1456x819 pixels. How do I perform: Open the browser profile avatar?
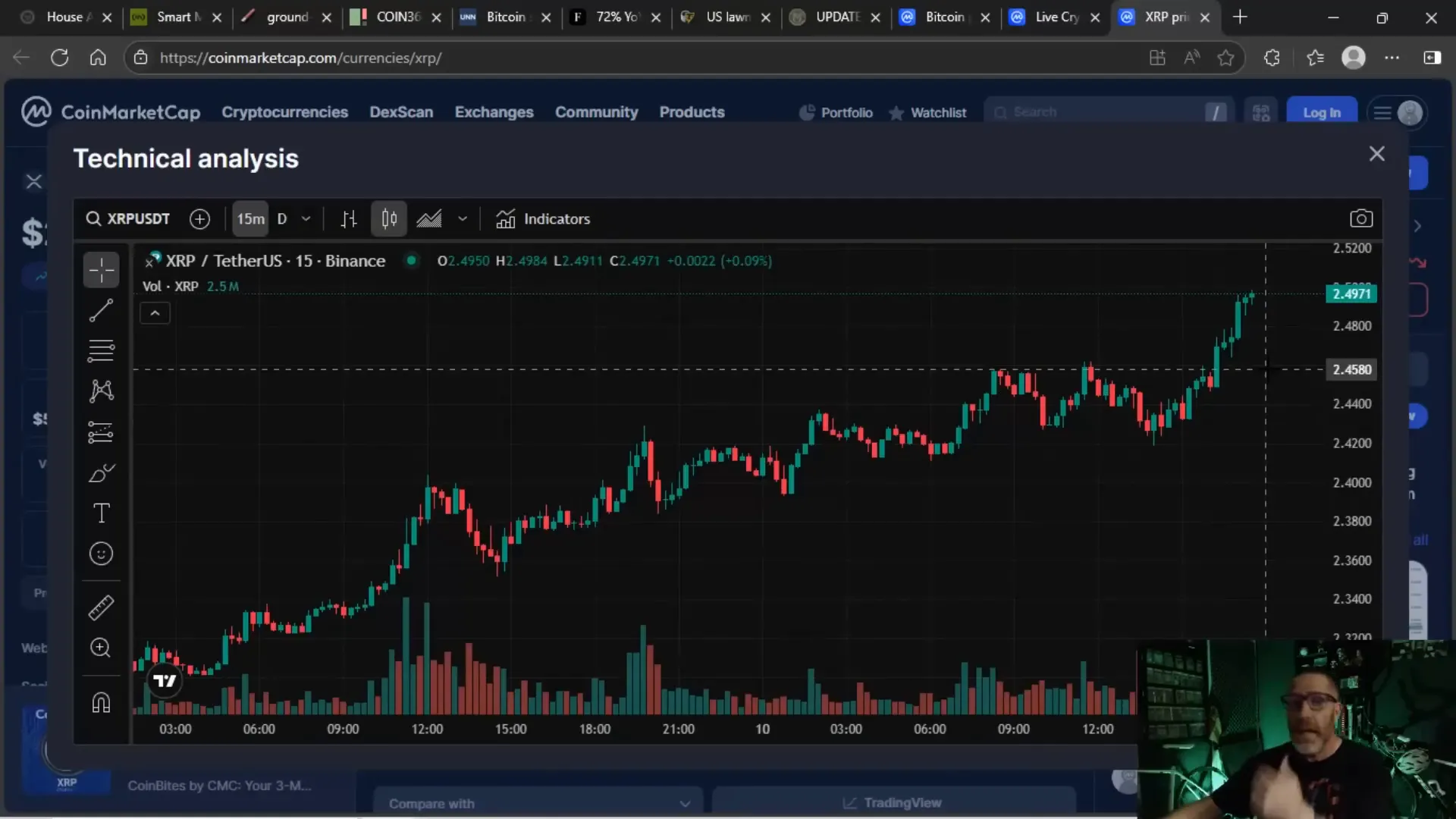(x=1354, y=58)
